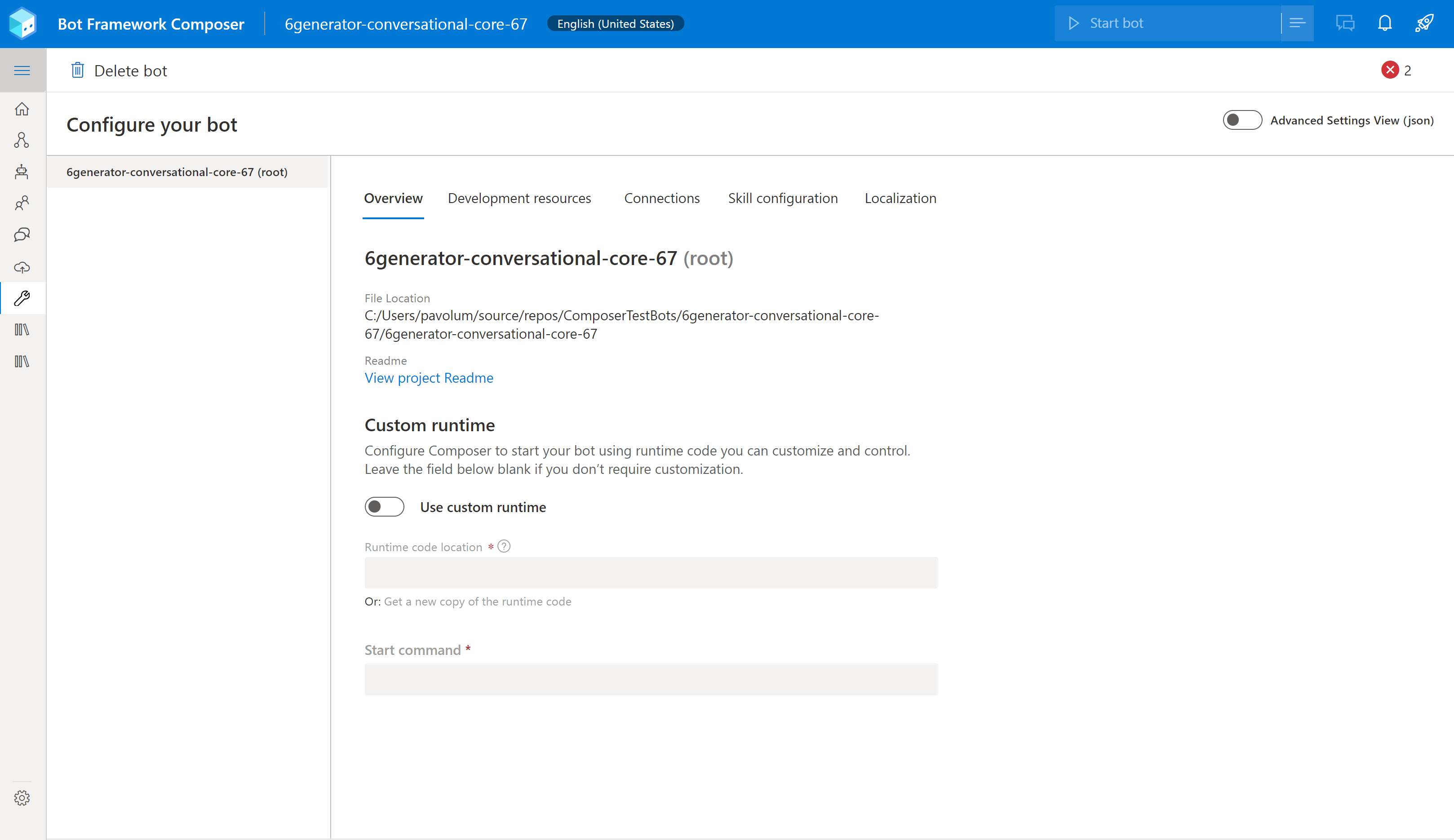Open the Design dialog-flow icon in sidebar
Screen dimensions: 1454x840
(22, 140)
